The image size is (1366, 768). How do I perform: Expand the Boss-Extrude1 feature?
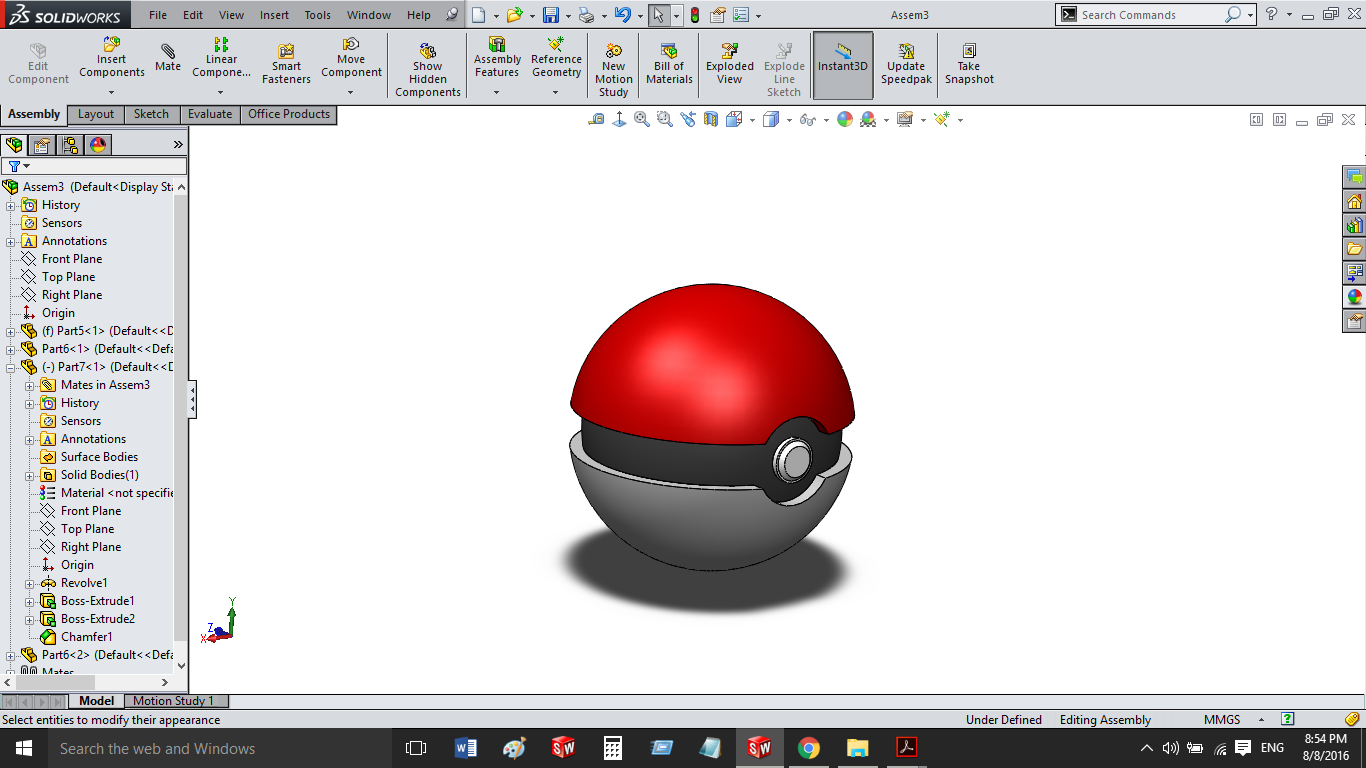[x=30, y=601]
